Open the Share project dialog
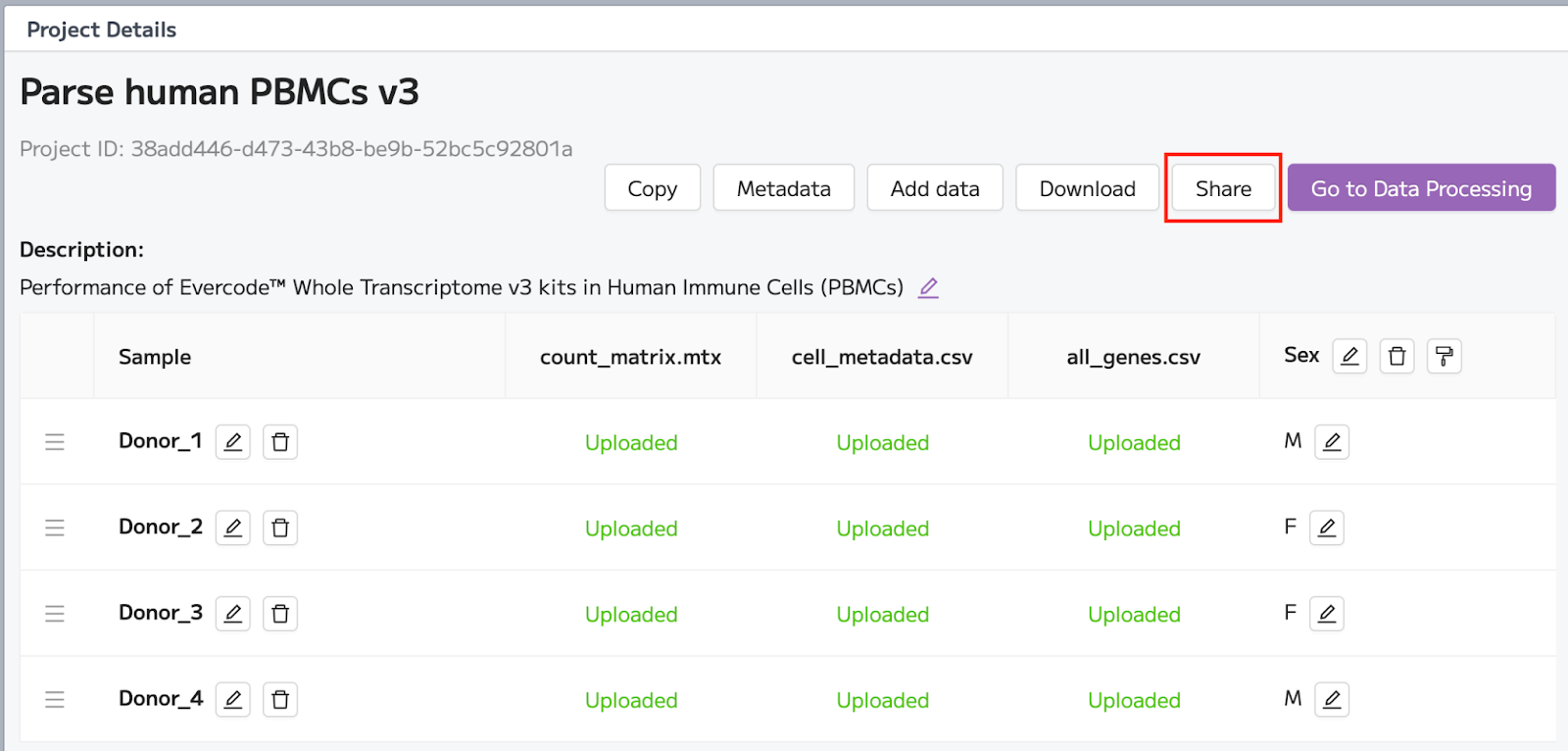 1223,188
